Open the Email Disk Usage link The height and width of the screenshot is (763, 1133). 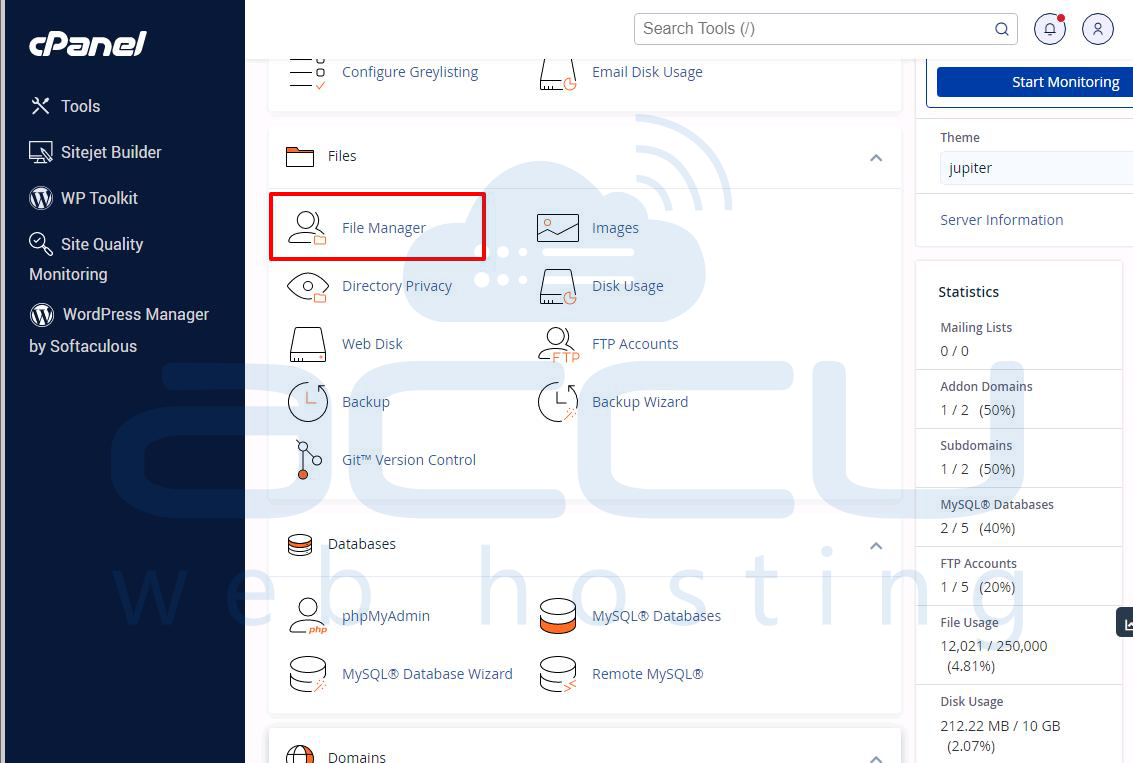647,72
